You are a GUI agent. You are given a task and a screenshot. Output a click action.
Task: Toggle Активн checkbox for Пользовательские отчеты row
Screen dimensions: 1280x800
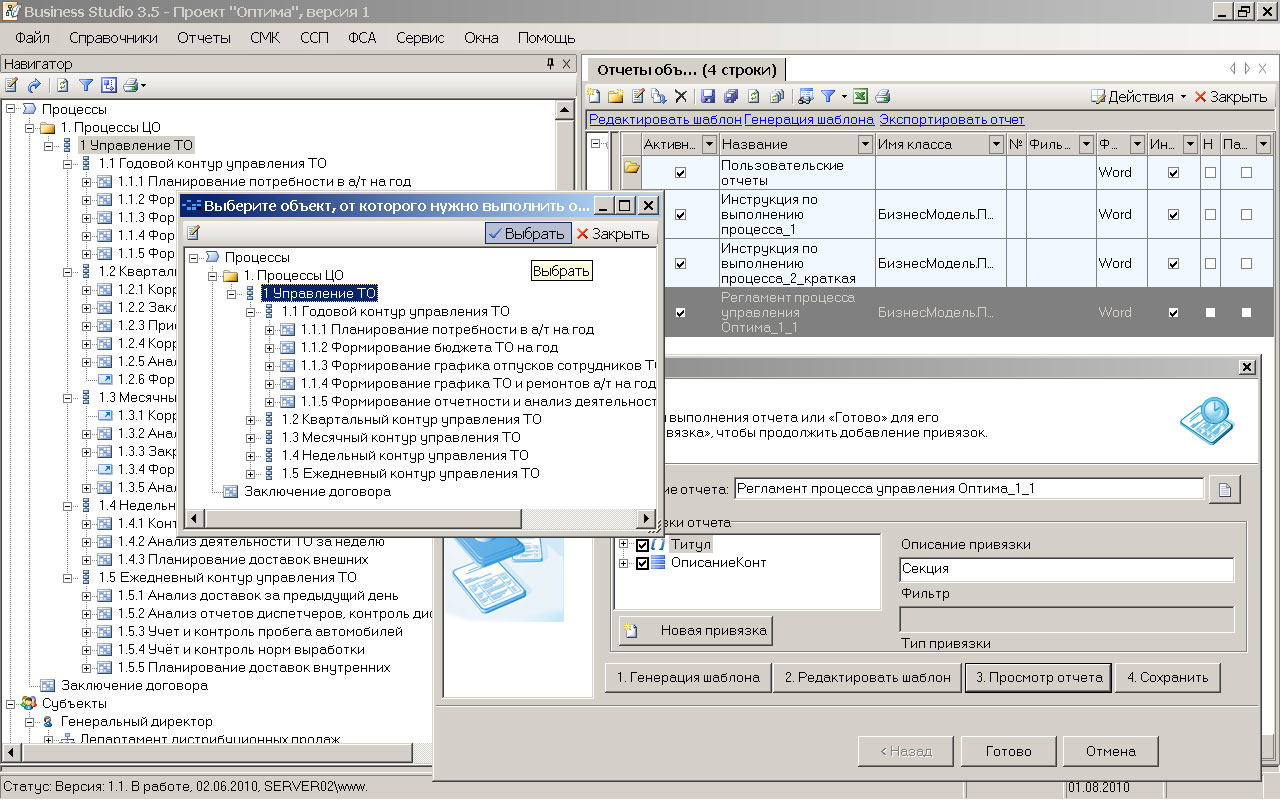[681, 173]
